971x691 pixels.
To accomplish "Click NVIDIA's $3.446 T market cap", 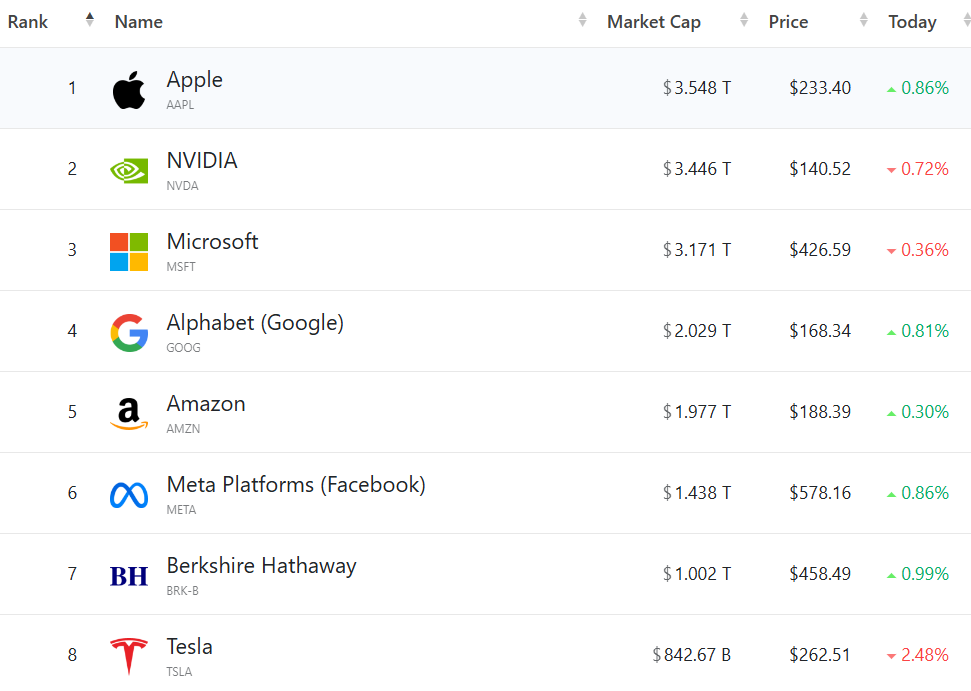I will tap(697, 168).
